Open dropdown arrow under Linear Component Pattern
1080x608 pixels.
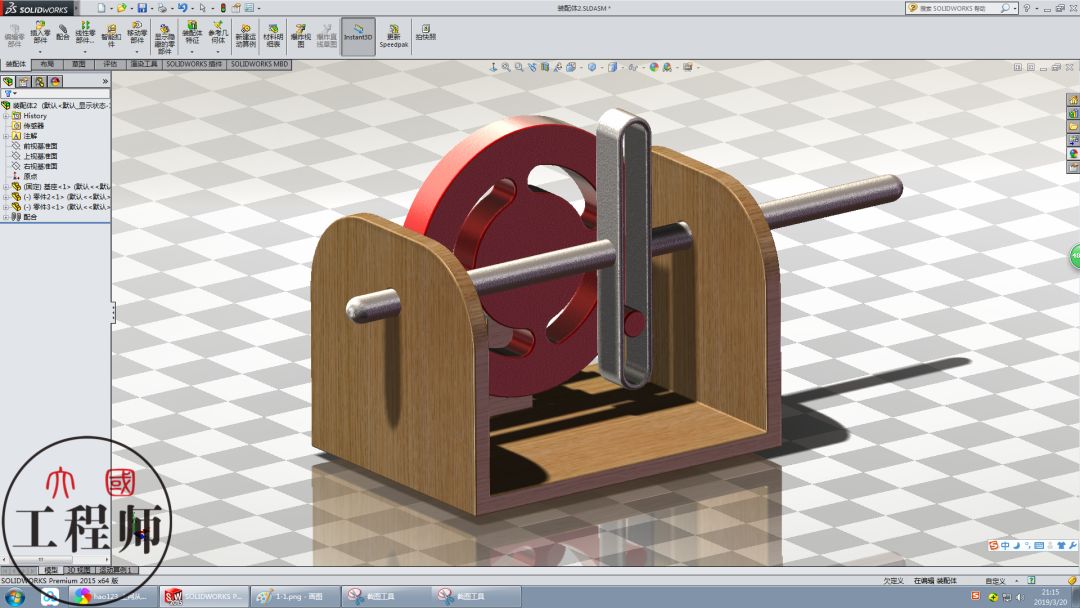tap(85, 52)
